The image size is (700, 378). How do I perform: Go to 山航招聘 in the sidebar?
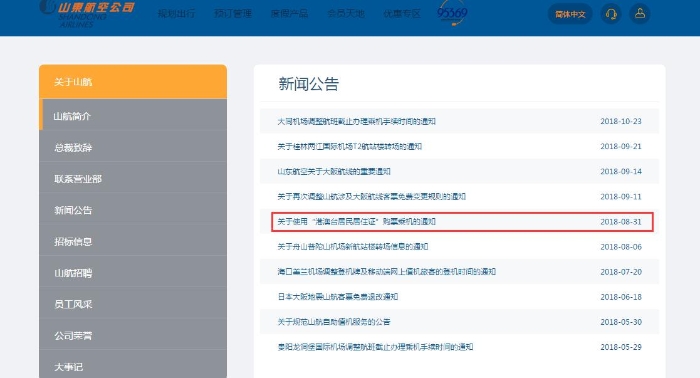click(133, 273)
